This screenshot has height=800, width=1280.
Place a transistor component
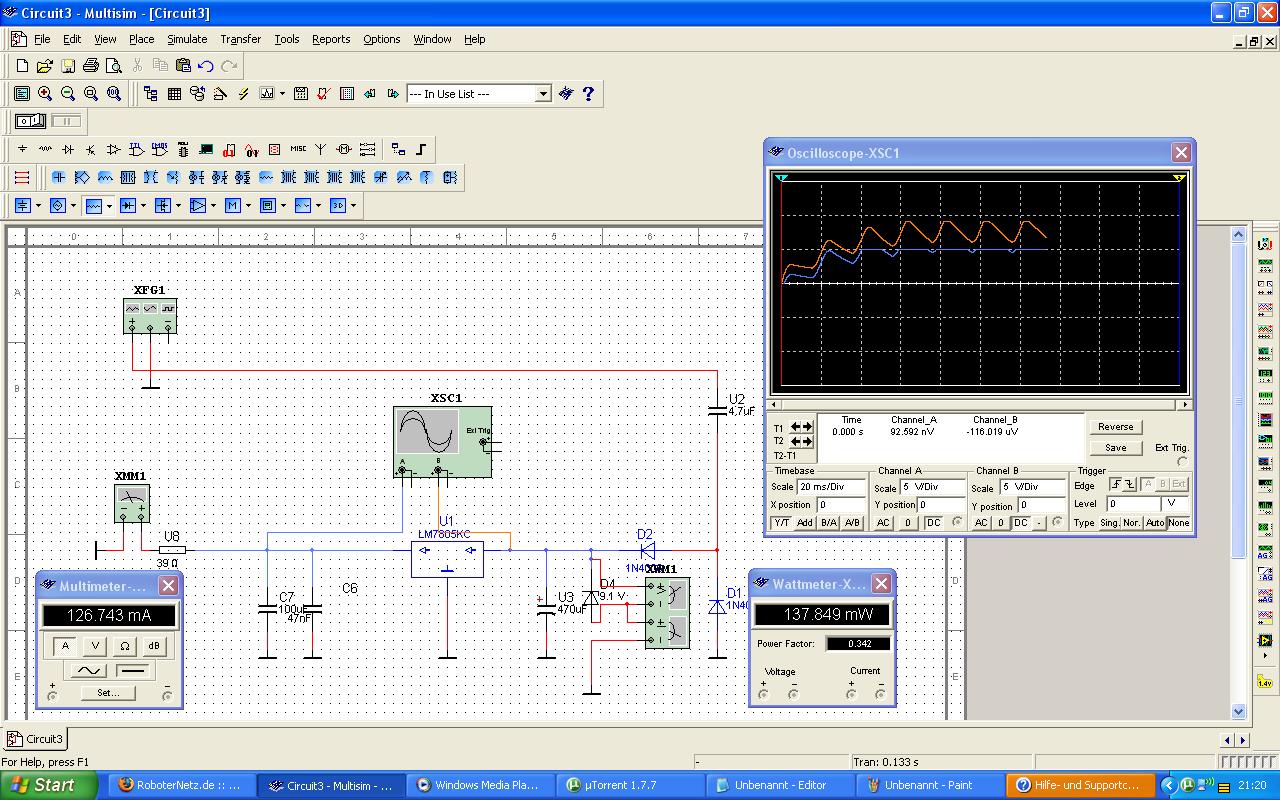coord(91,149)
